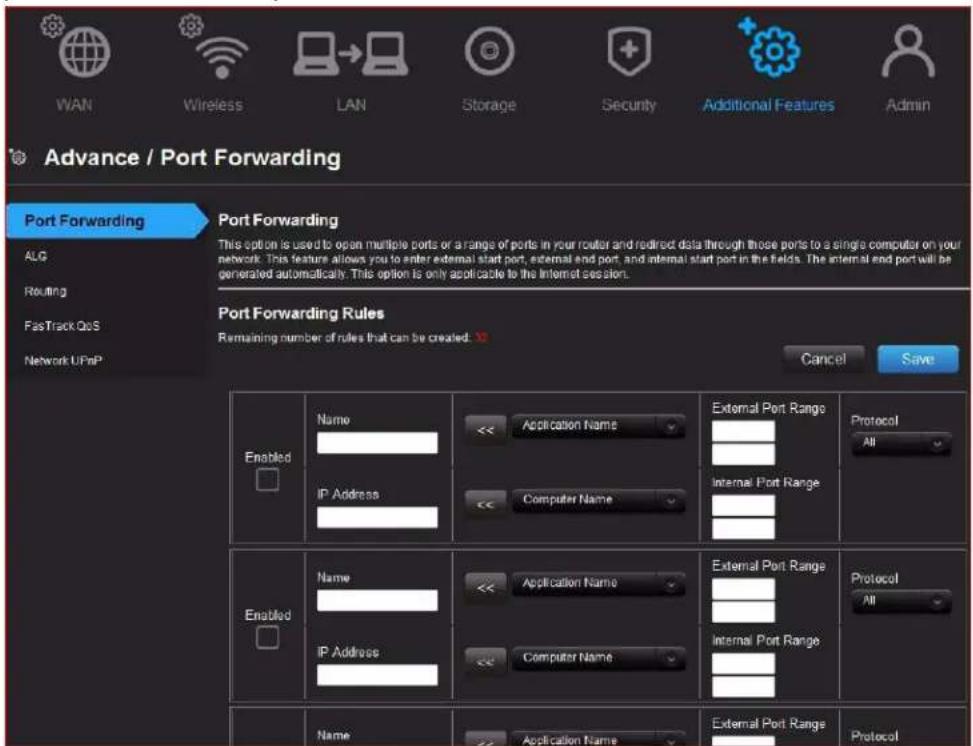Expand second rule's Computer Name dropdown
Screen dimensions: 973x746
[x=598, y=658]
